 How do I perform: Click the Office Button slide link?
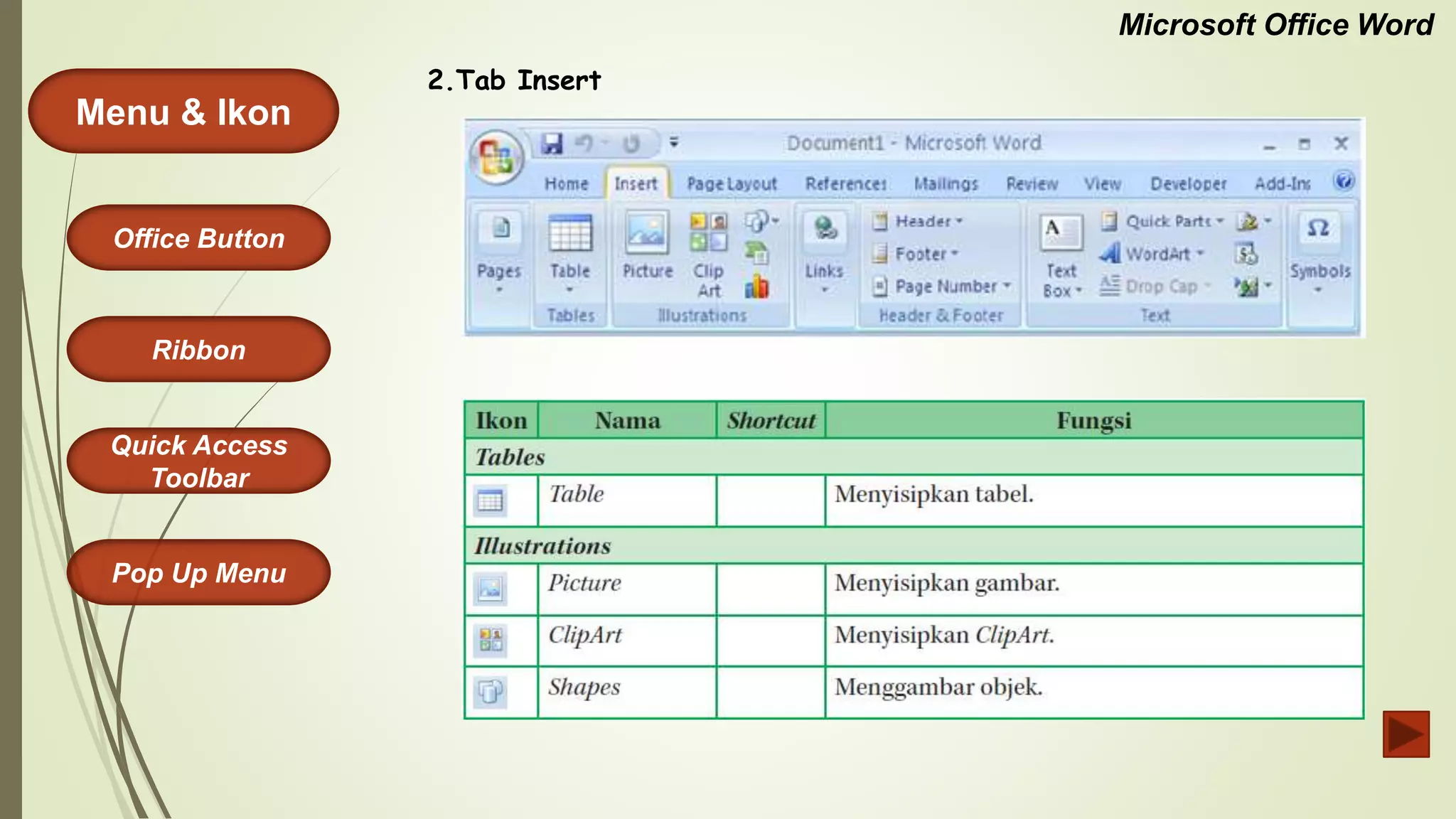coord(198,237)
